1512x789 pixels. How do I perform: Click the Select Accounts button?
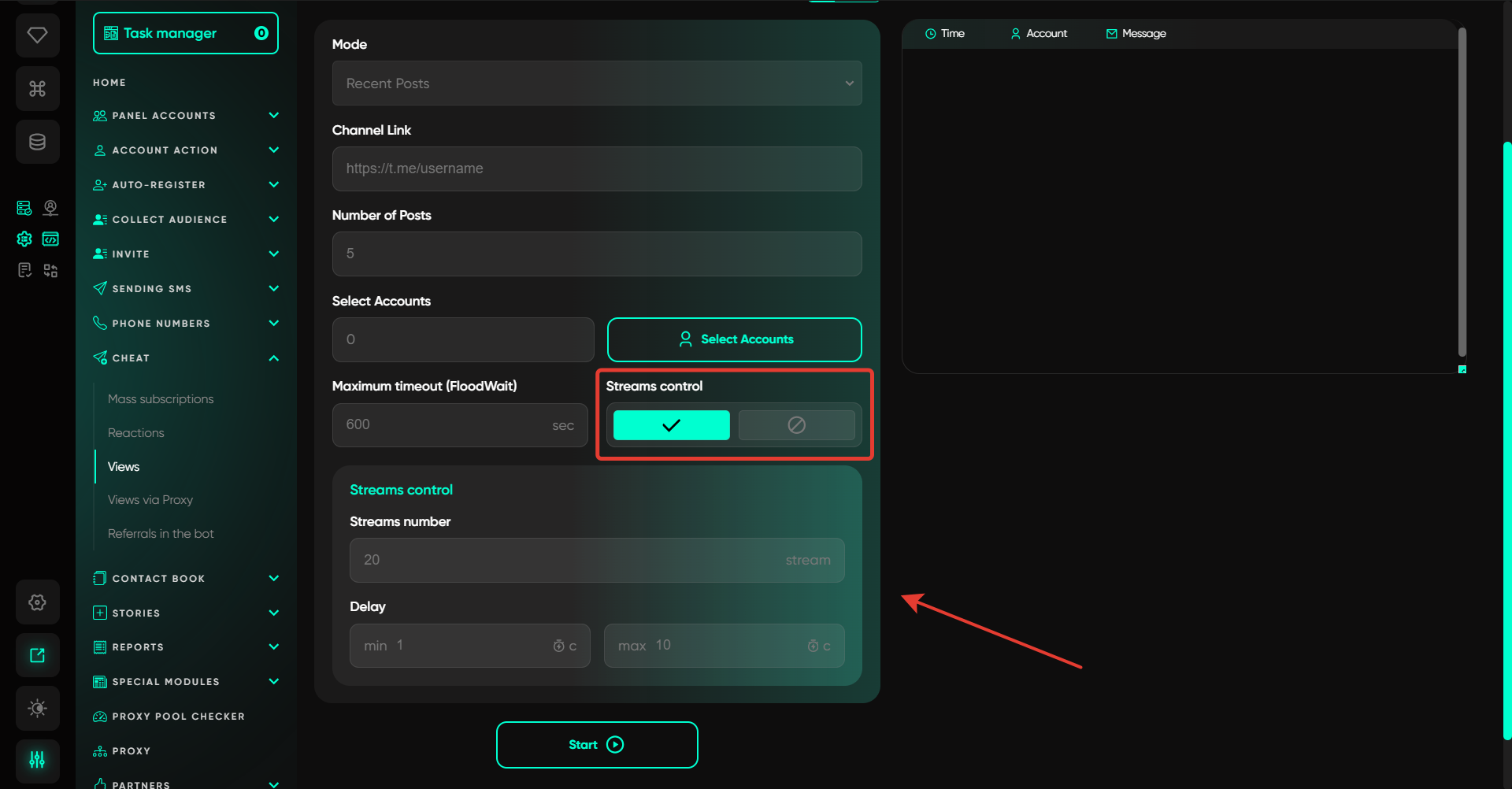click(x=734, y=339)
